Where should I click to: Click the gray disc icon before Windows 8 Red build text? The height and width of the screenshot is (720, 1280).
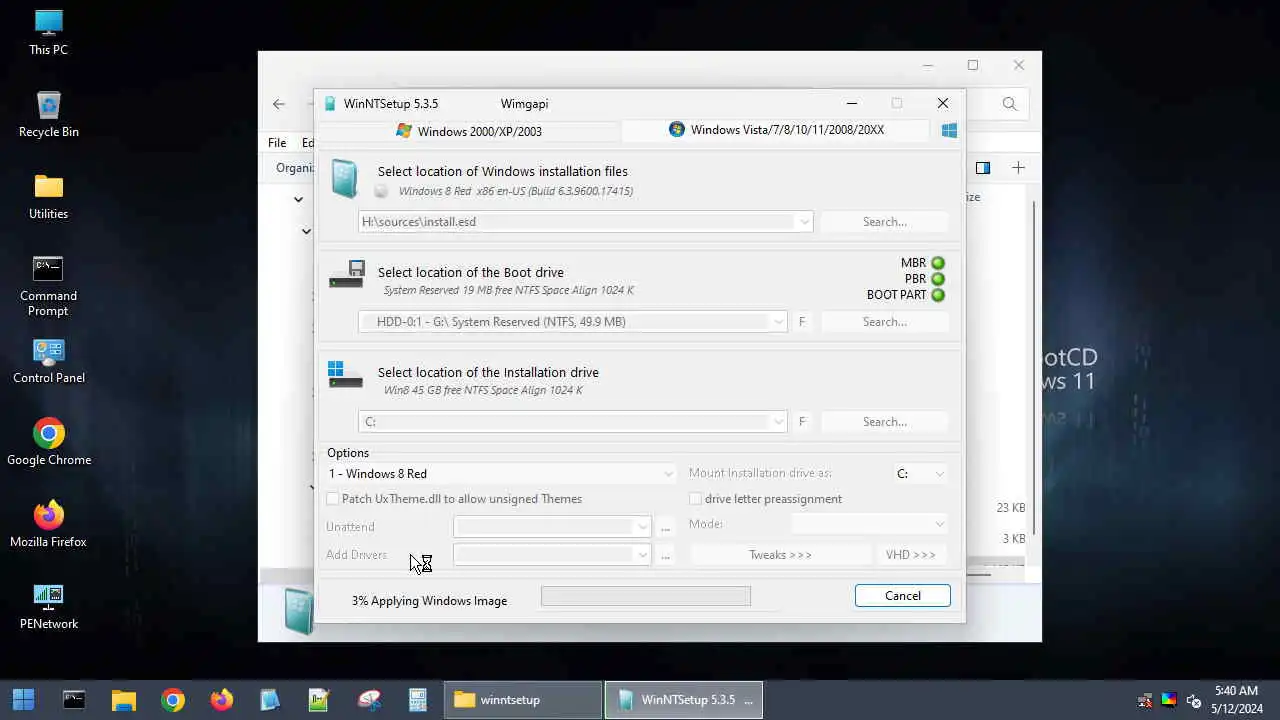381,191
